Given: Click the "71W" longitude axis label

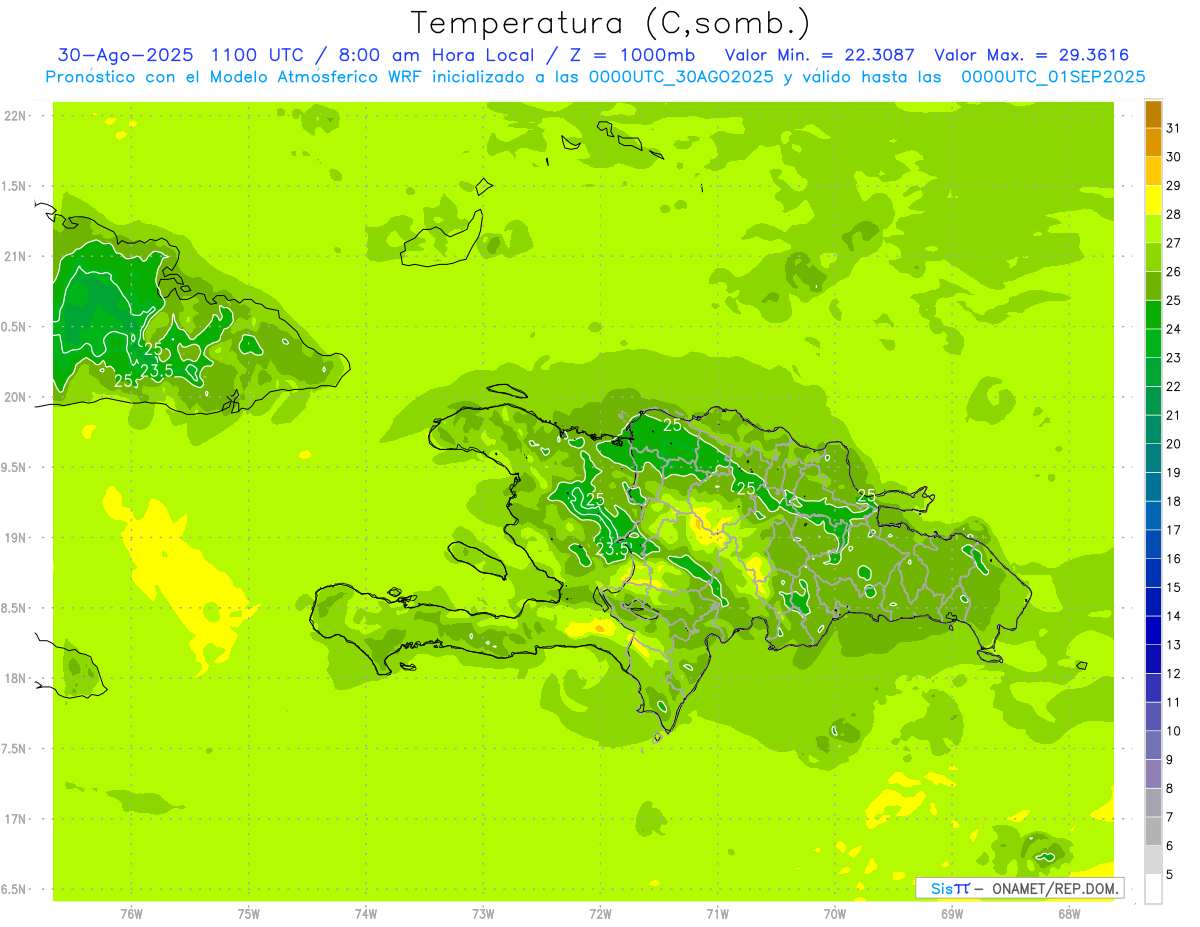Looking at the screenshot, I should click(717, 914).
